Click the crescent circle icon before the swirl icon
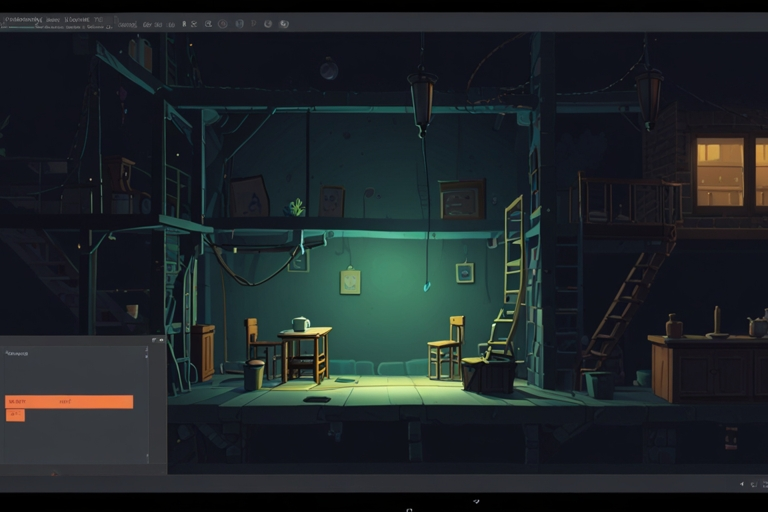The image size is (768, 512). [x=268, y=24]
